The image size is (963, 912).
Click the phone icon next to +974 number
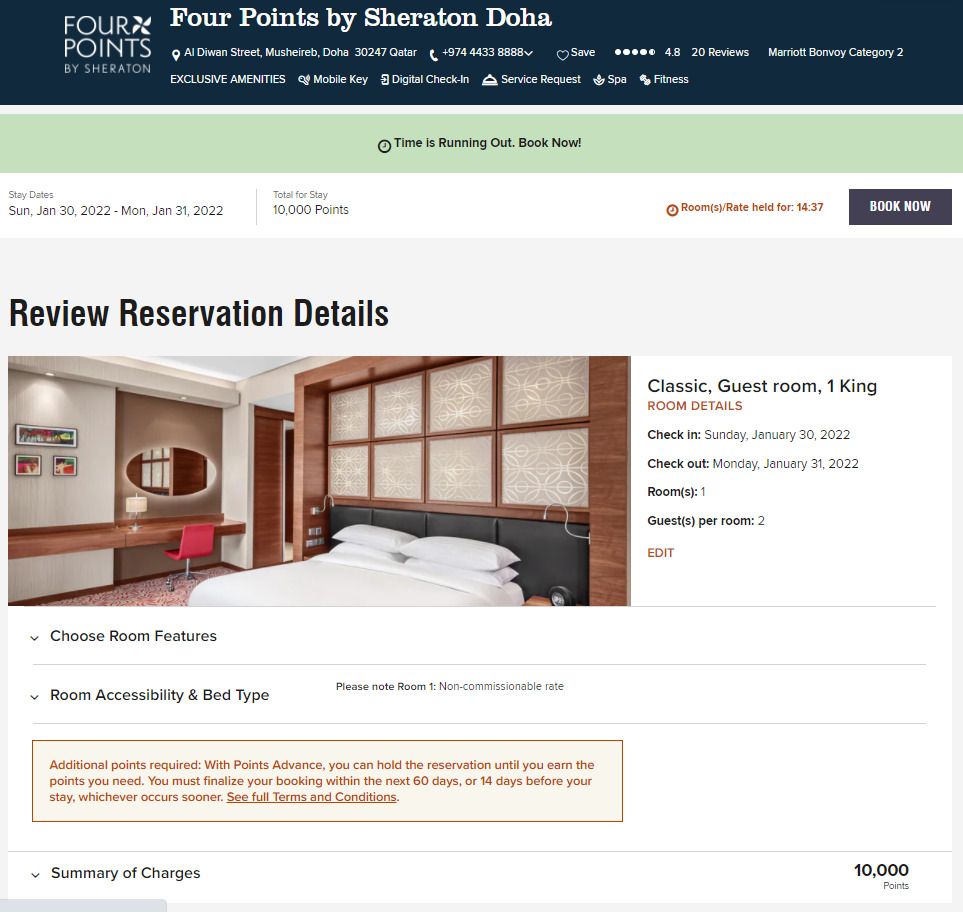434,55
